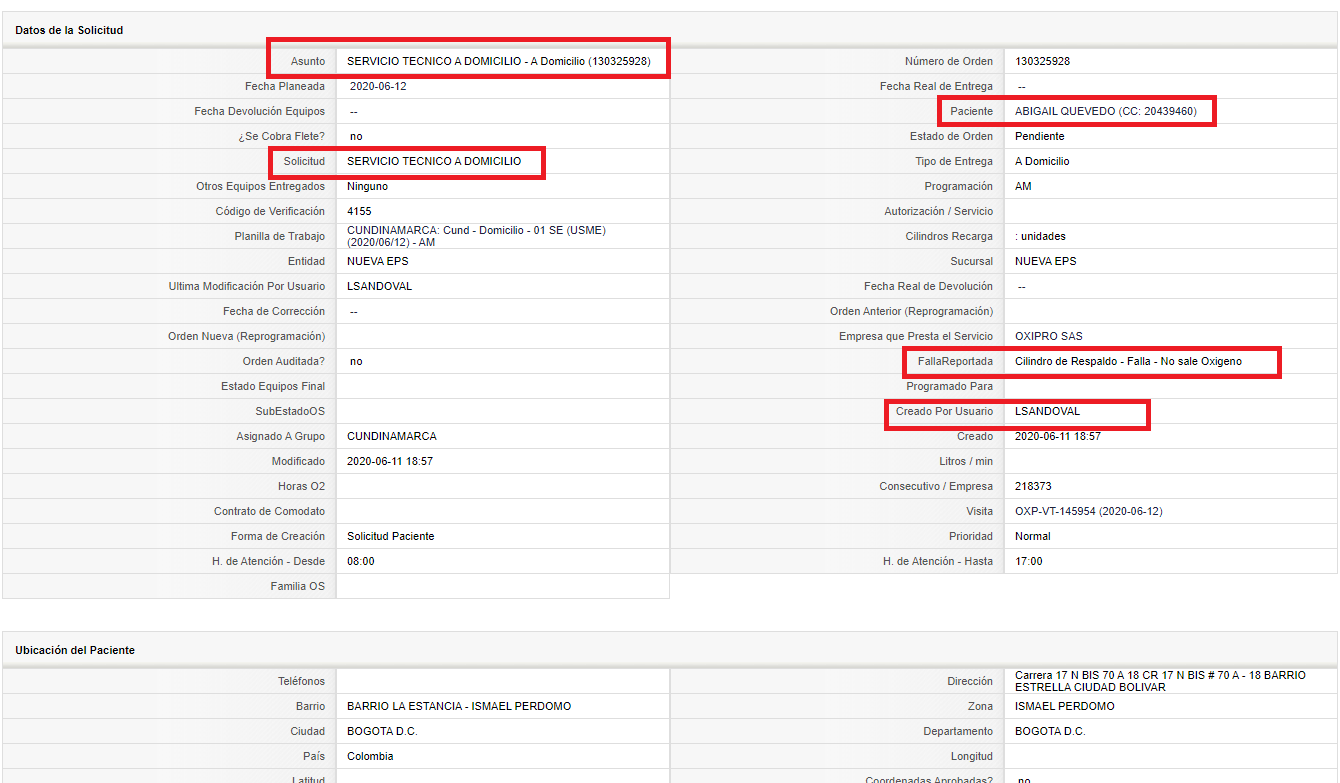1340x783 pixels.
Task: Click the Creado timestamp 2020-06-11 18:57
Action: pyautogui.click(x=1057, y=436)
